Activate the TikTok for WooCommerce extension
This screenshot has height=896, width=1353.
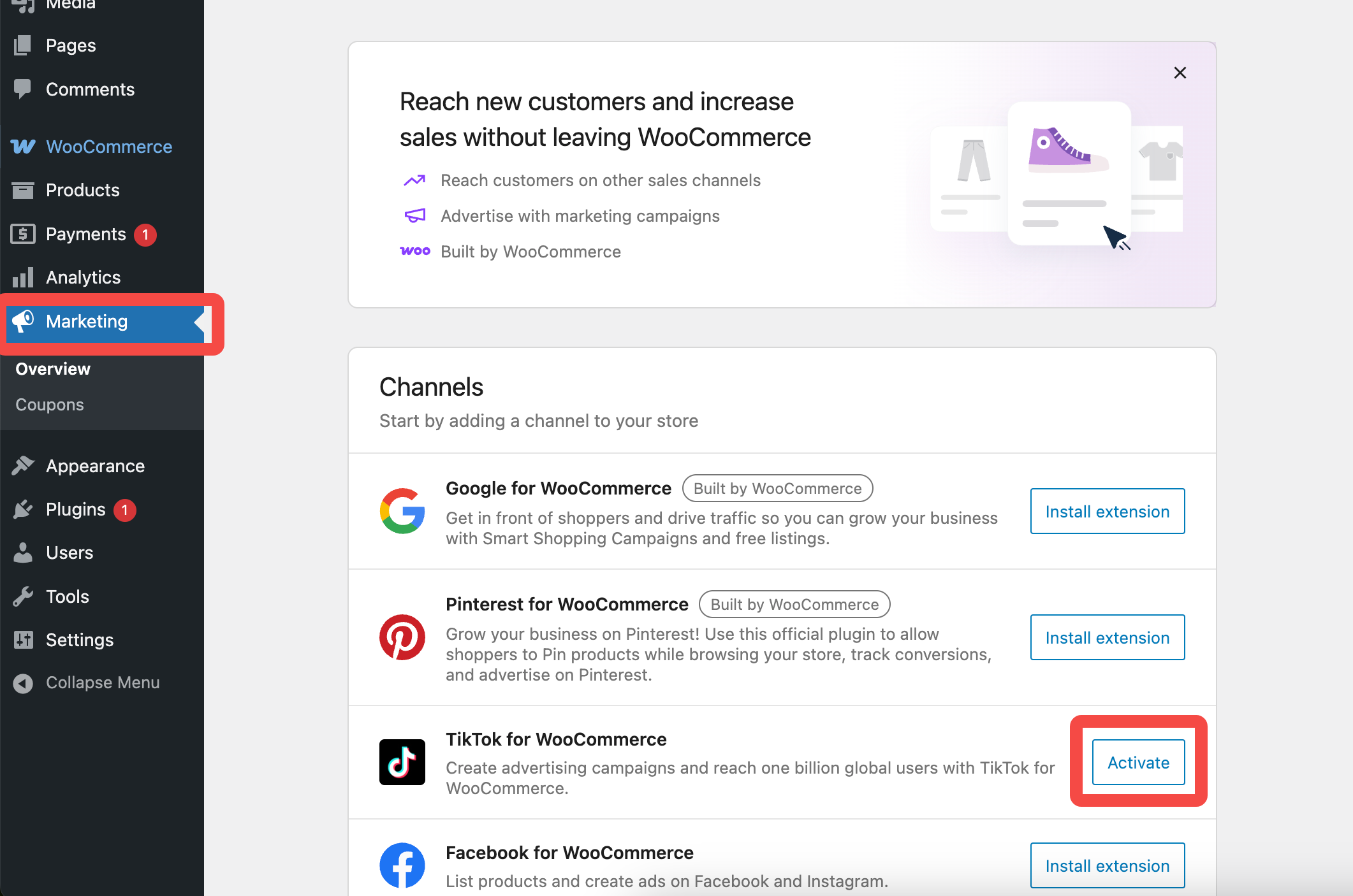tap(1138, 762)
